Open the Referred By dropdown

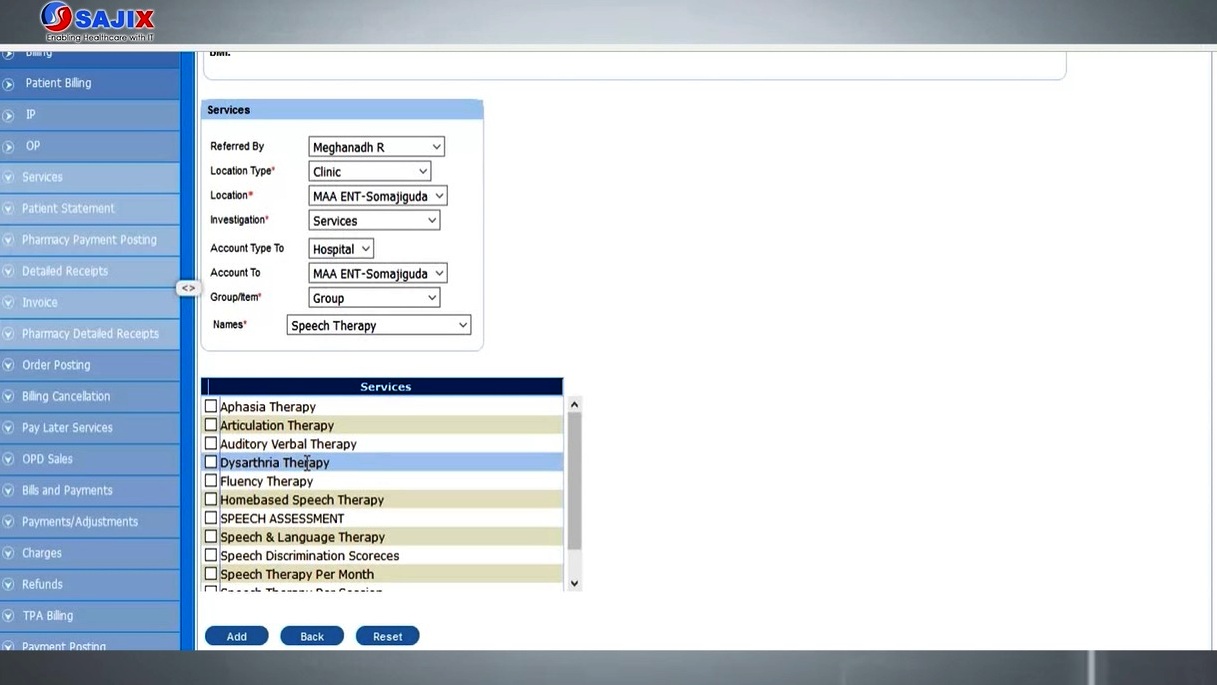[376, 147]
